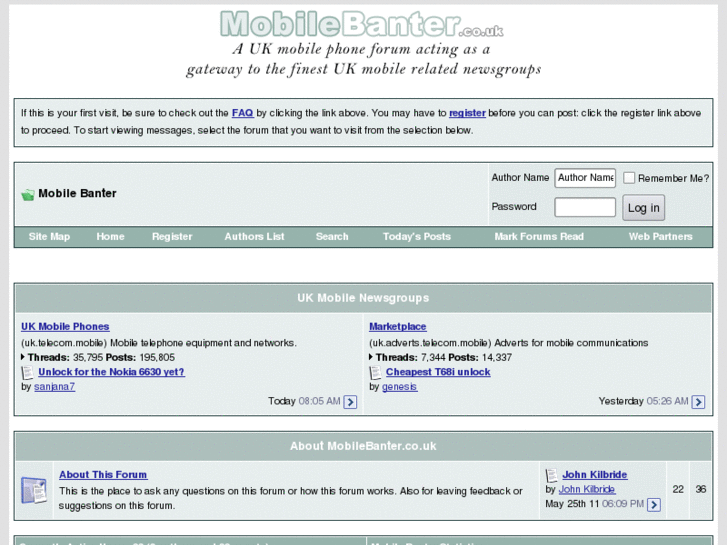Click the About MobileBanter.co.uk section header
This screenshot has height=545, width=727.
click(x=363, y=446)
